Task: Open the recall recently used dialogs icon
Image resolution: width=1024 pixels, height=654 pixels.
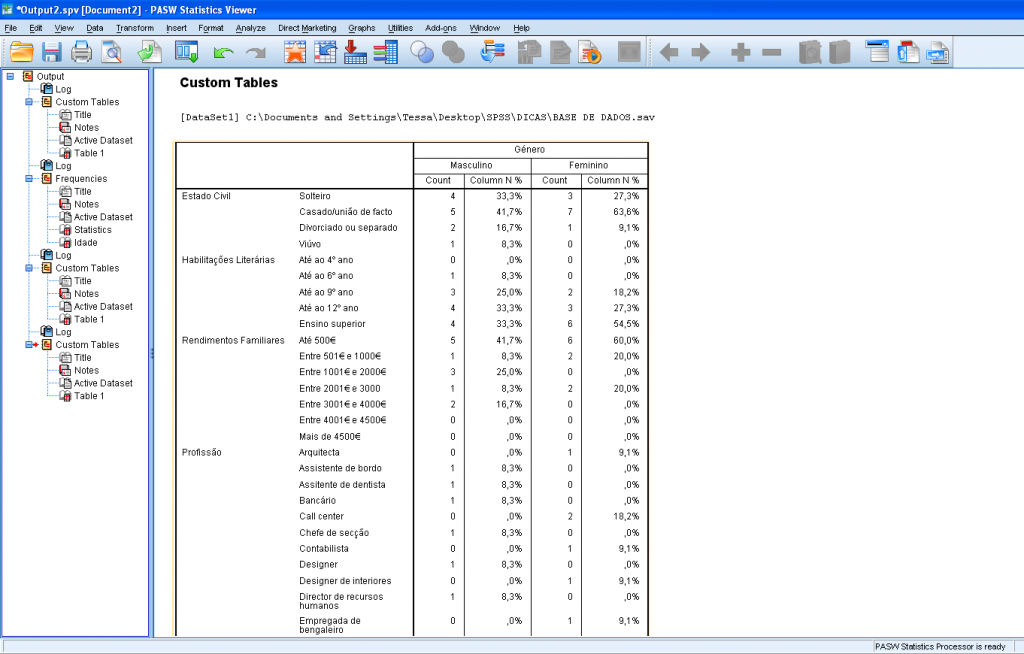Action: [186, 51]
